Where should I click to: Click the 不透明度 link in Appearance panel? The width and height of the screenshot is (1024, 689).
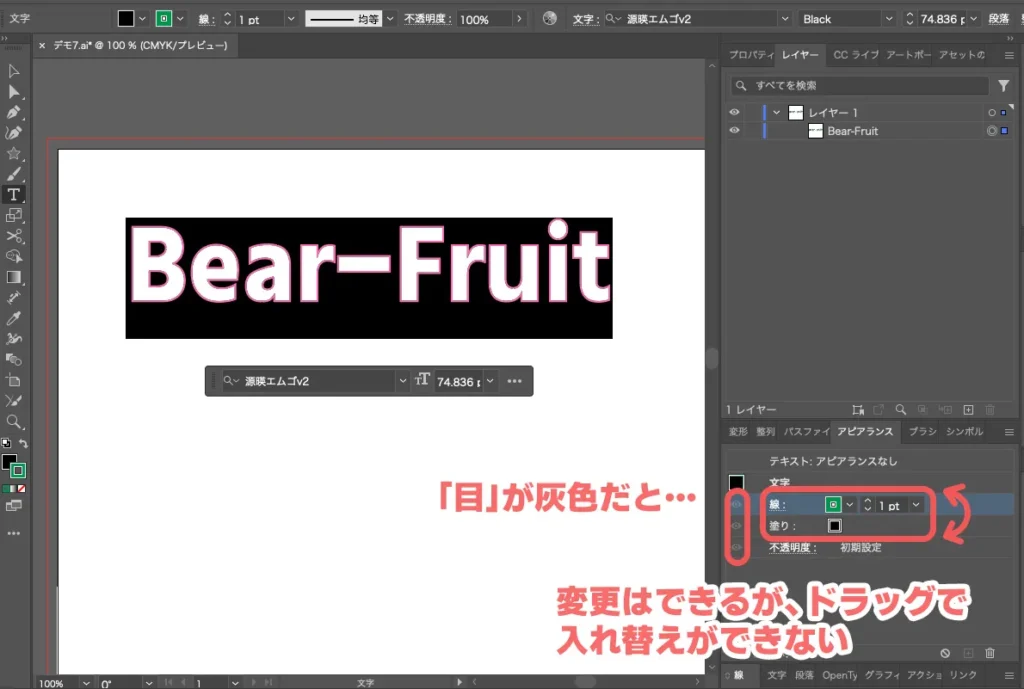point(792,548)
